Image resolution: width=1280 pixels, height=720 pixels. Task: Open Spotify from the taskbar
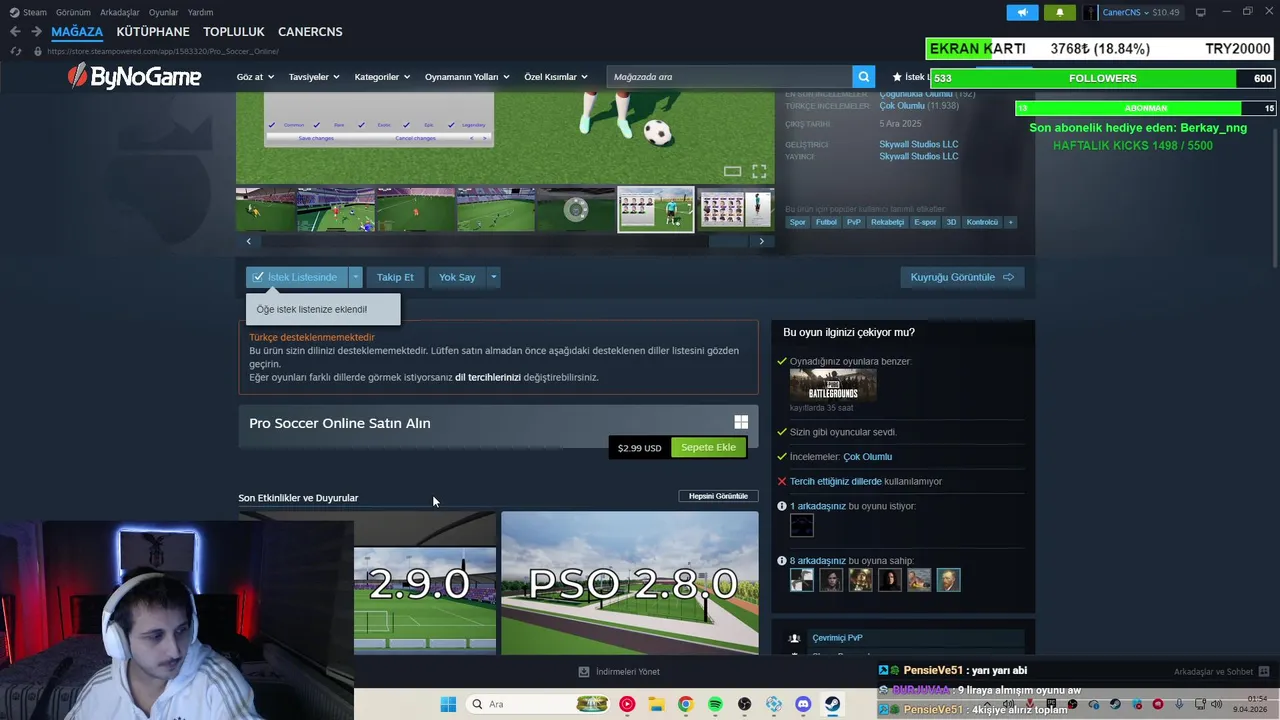tap(715, 704)
